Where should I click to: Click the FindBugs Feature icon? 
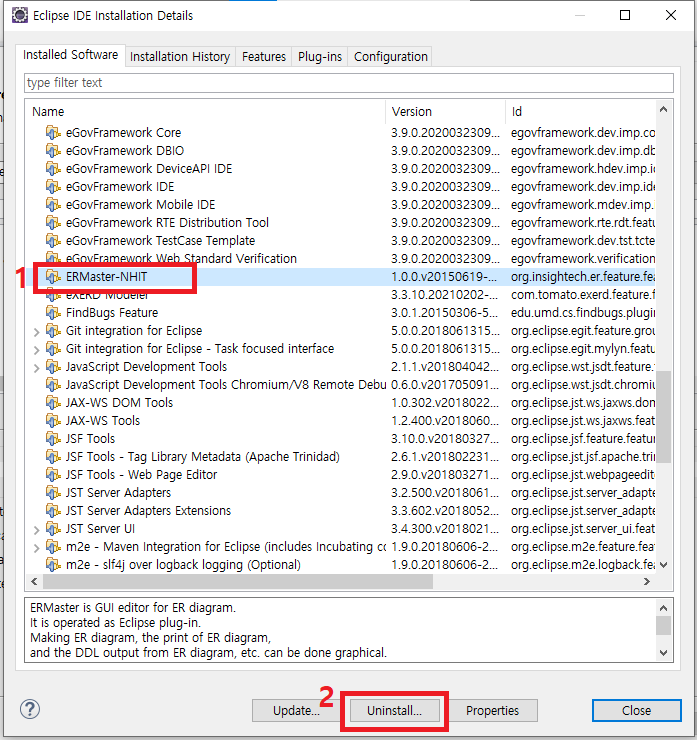(53, 312)
